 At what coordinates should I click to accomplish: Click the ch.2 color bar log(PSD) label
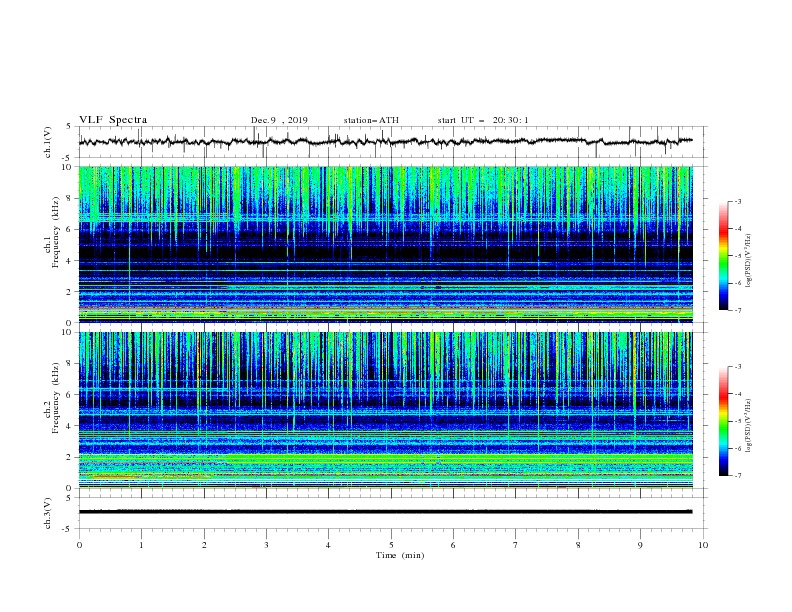click(x=748, y=426)
